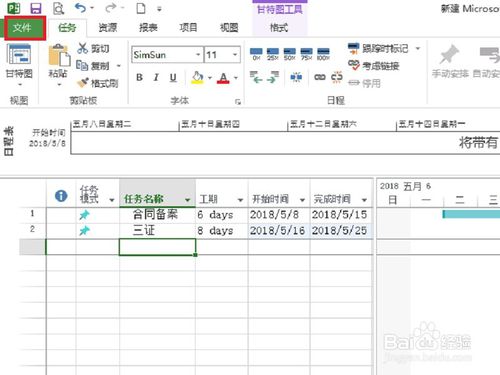Image resolution: width=500 pixels, height=375 pixels.
Task: Open the 任务名称 column filter arrow
Action: click(x=188, y=200)
